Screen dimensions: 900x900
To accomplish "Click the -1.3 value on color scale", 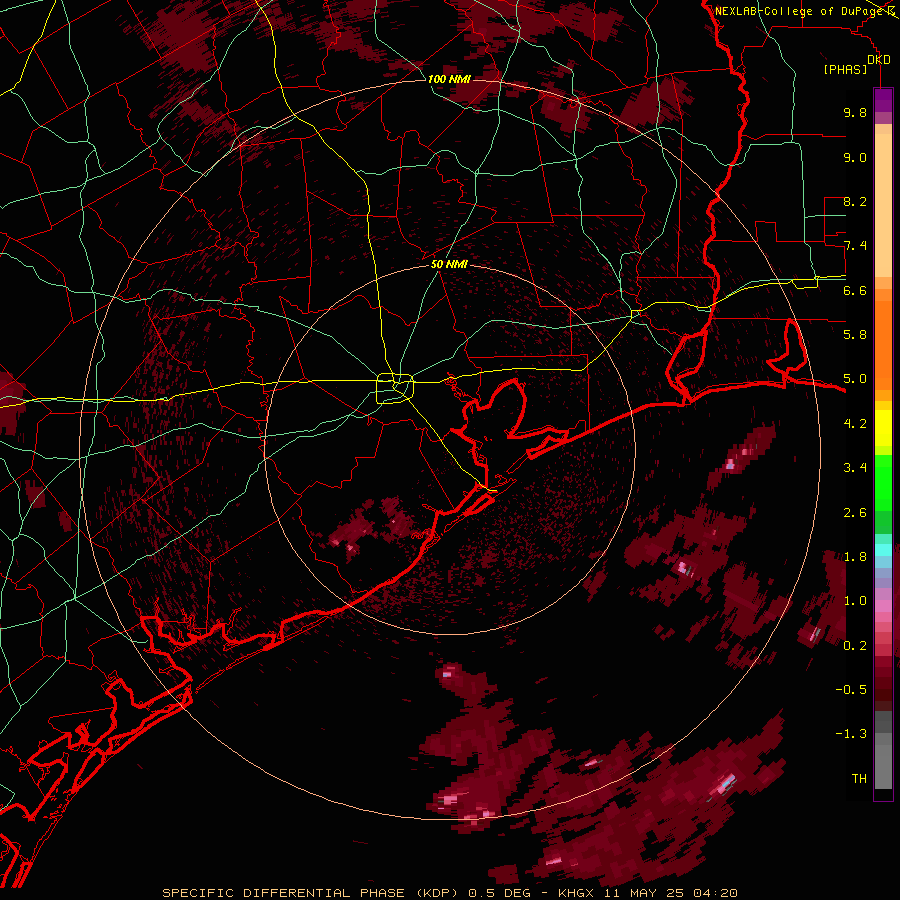I will tap(851, 734).
